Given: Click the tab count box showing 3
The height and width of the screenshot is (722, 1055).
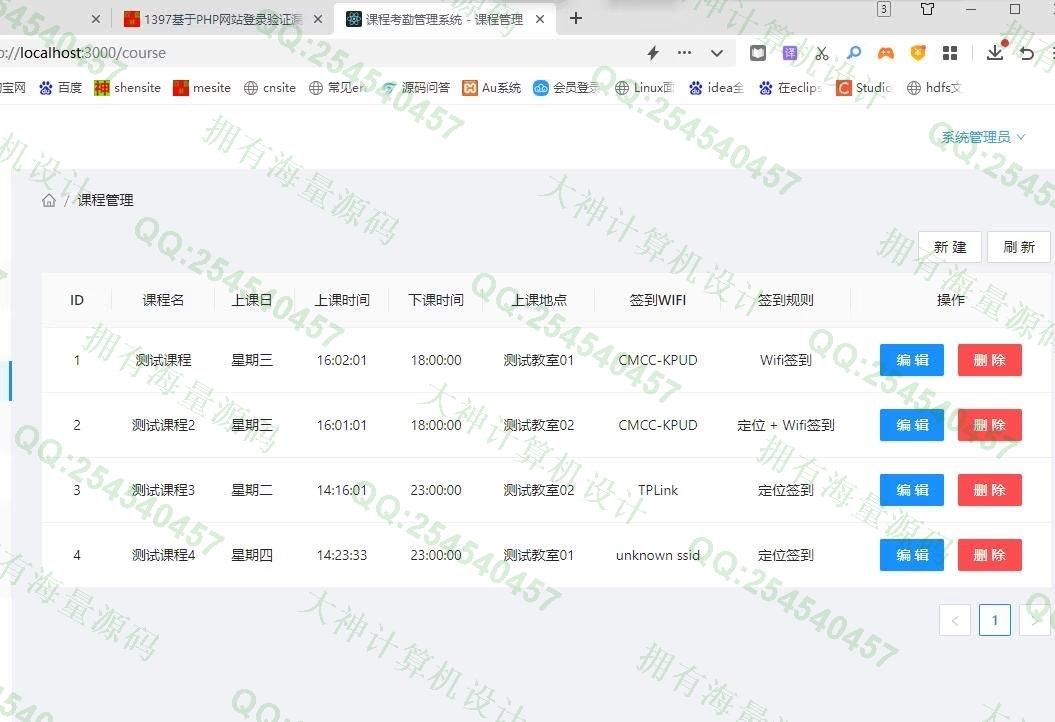Looking at the screenshot, I should (884, 9).
